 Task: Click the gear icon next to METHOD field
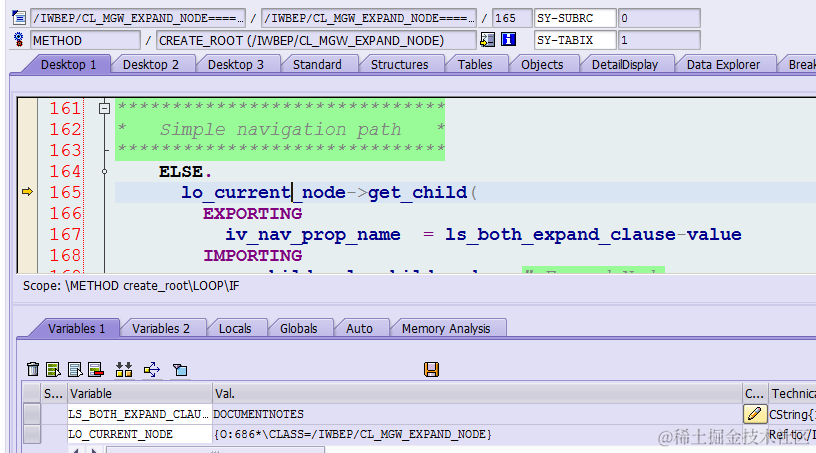coord(19,40)
